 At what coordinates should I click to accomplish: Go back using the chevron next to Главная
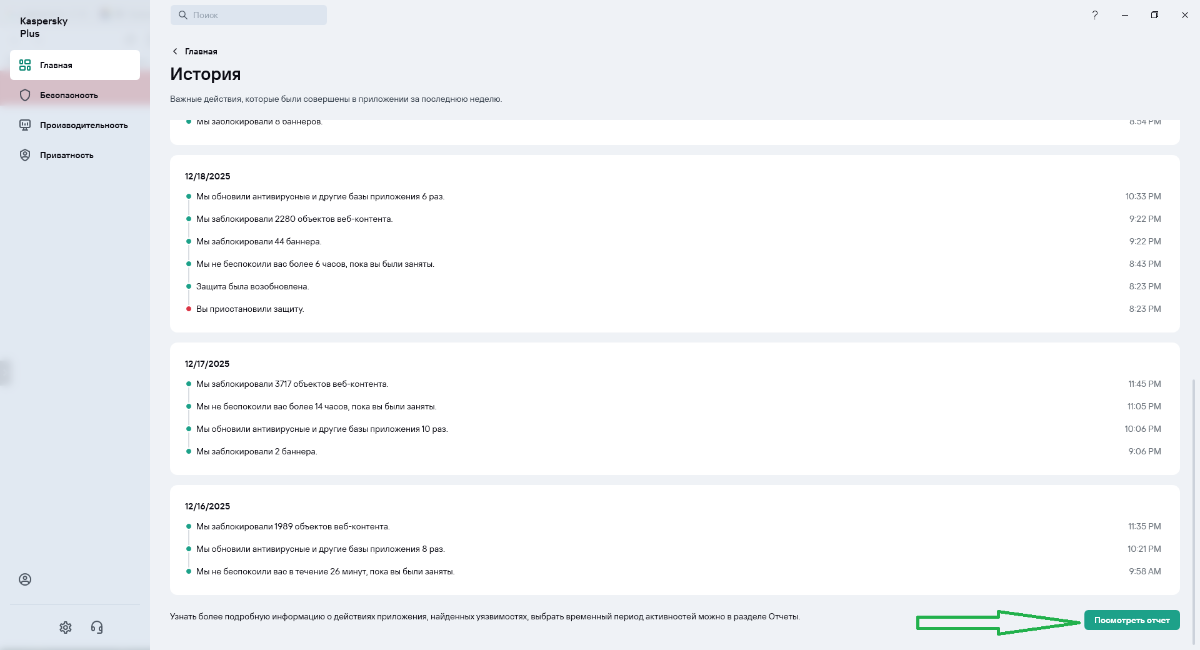[175, 51]
